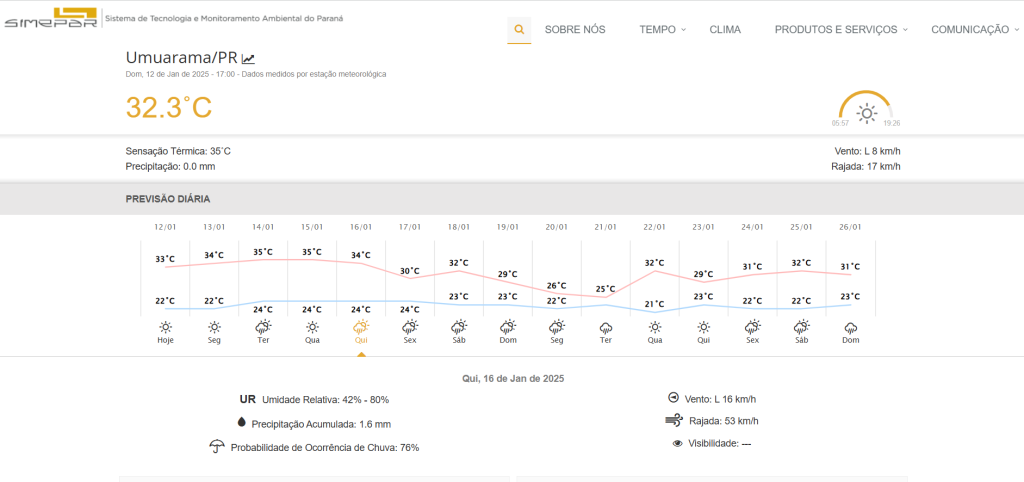Expand PRODUTOS E SERVIÇOS menu
The height and width of the screenshot is (482, 1024).
(840, 30)
